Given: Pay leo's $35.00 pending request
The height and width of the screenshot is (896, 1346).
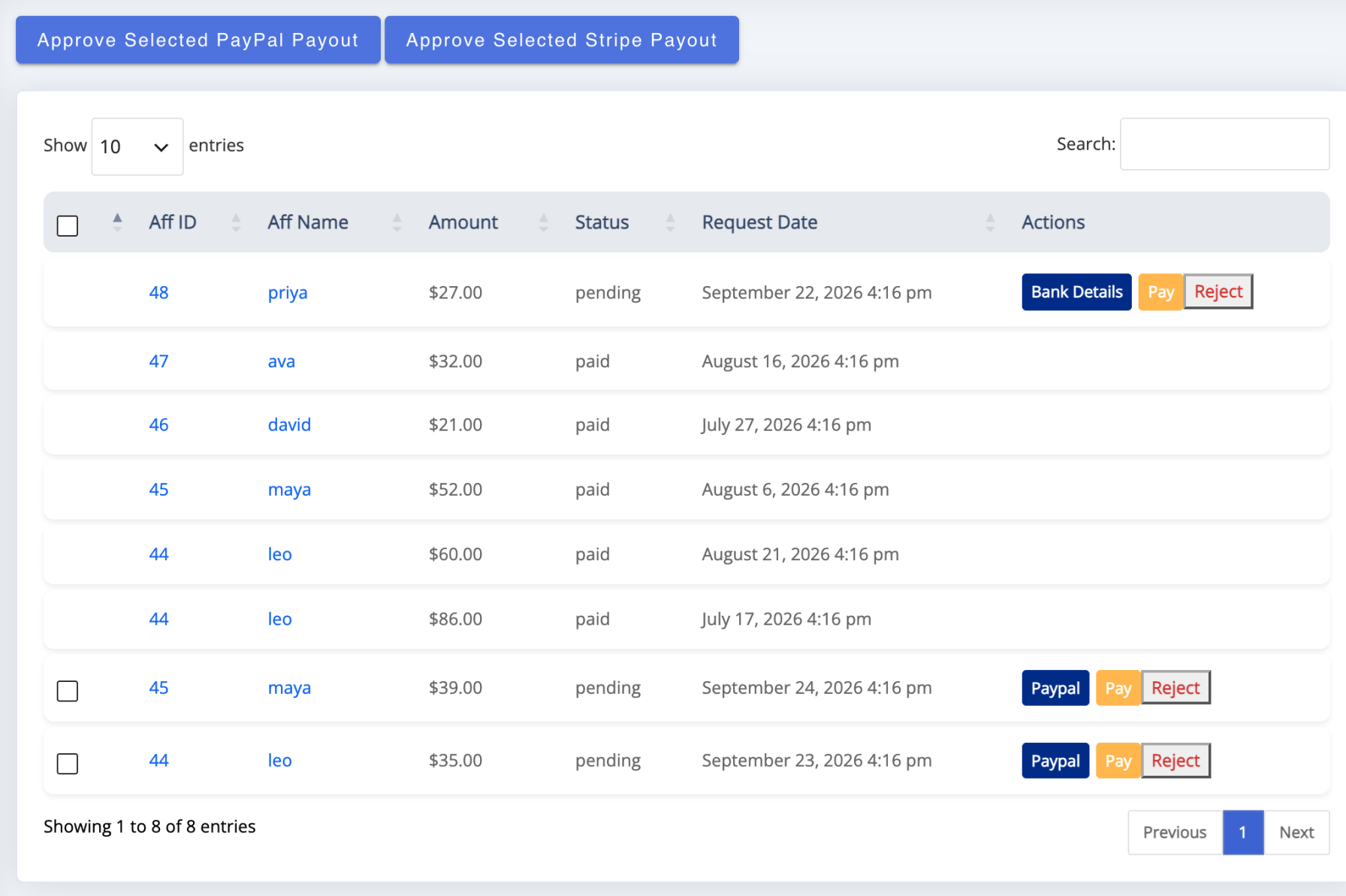Looking at the screenshot, I should click(1118, 761).
